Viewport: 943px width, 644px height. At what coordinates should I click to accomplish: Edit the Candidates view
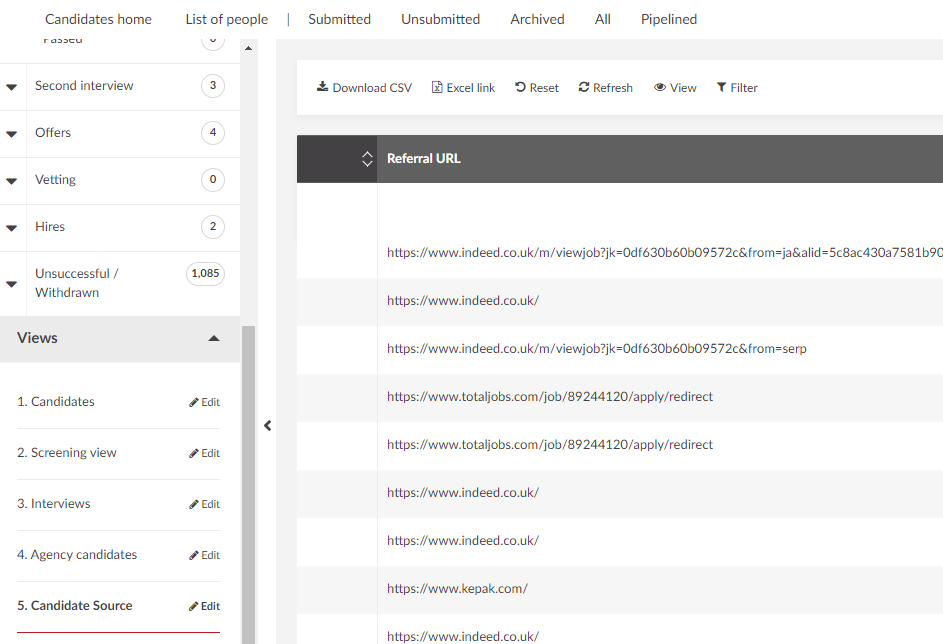tap(204, 402)
